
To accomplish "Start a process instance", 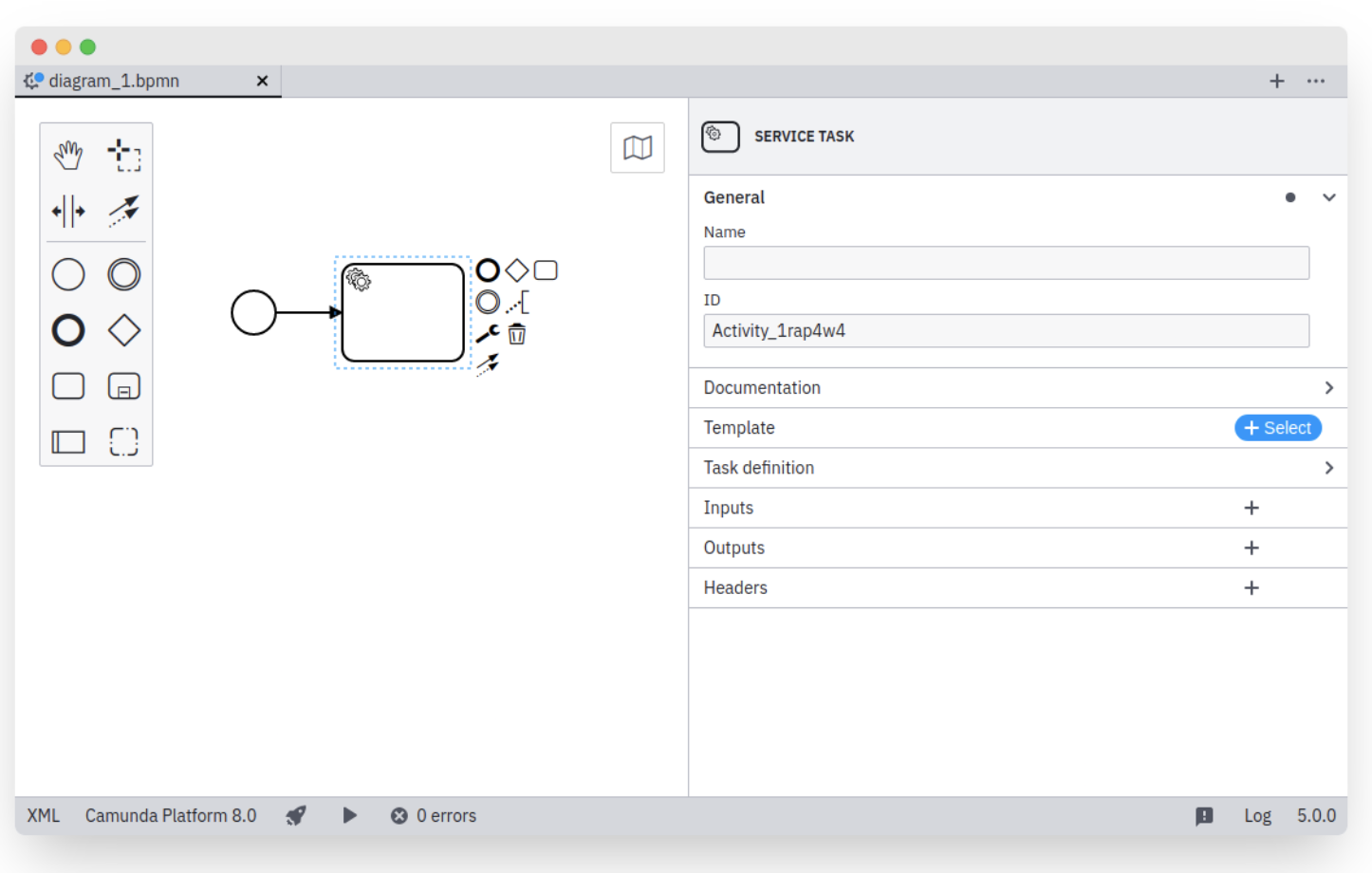I will [350, 816].
